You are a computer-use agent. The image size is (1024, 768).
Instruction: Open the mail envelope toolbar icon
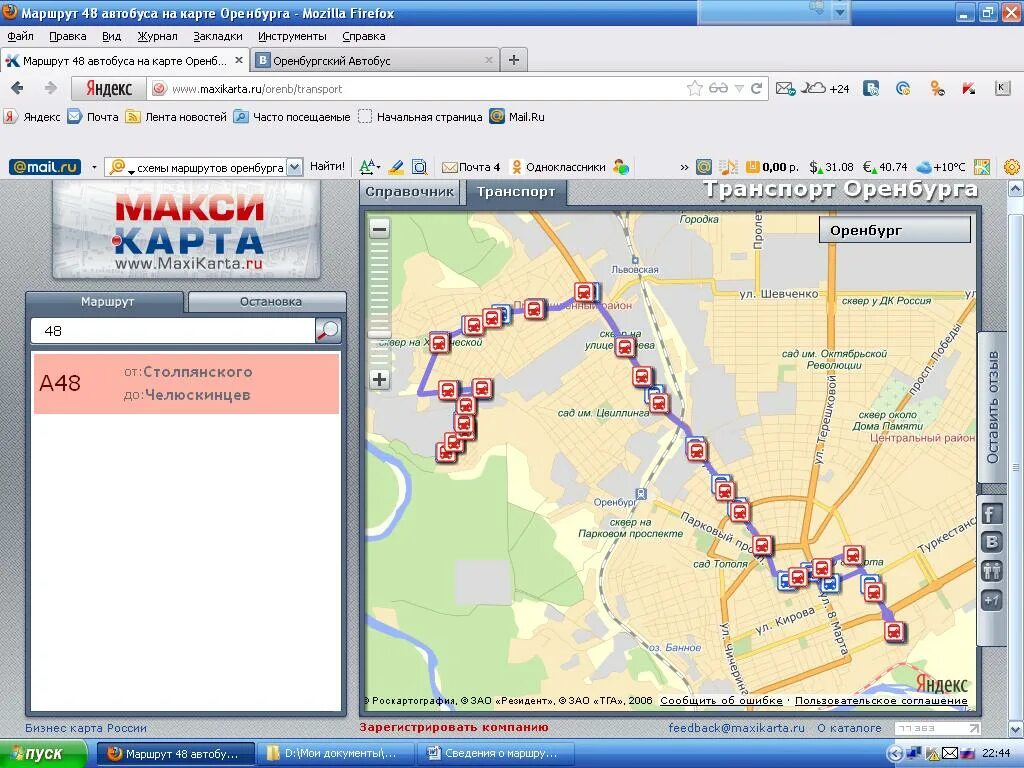(x=785, y=88)
